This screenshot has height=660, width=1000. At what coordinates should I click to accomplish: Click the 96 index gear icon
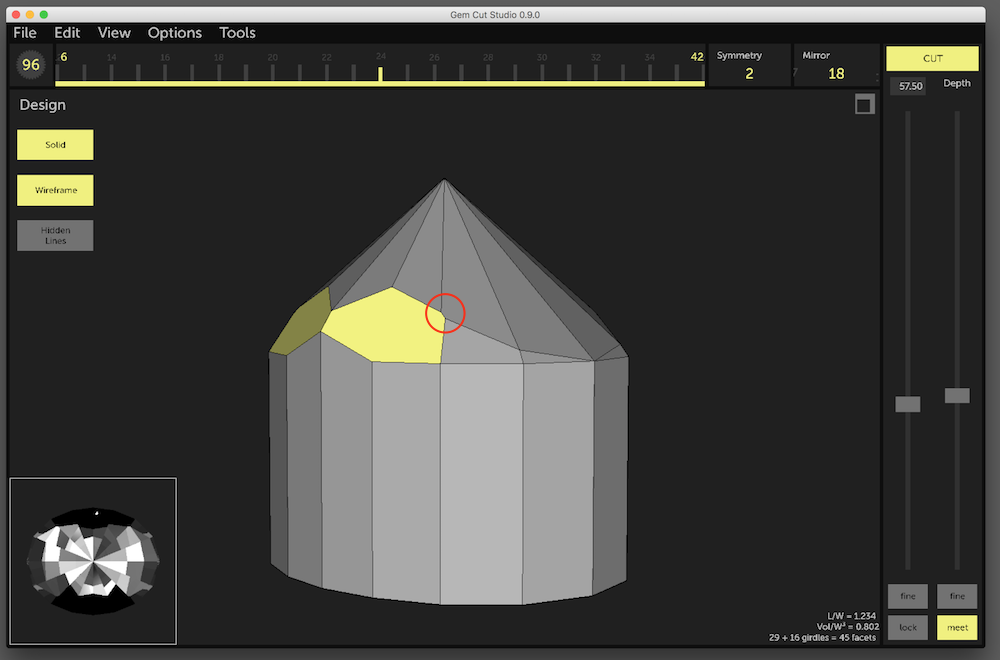point(31,66)
